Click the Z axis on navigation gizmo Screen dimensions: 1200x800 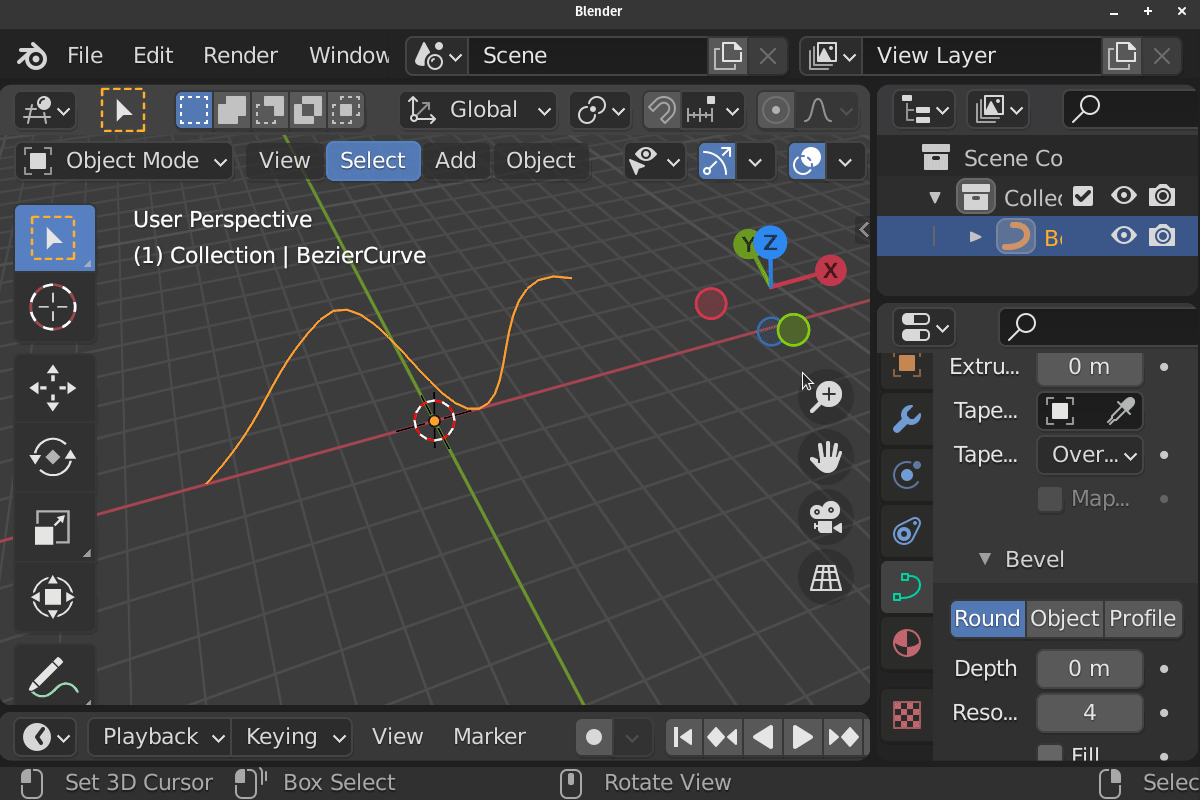pyautogui.click(x=770, y=242)
